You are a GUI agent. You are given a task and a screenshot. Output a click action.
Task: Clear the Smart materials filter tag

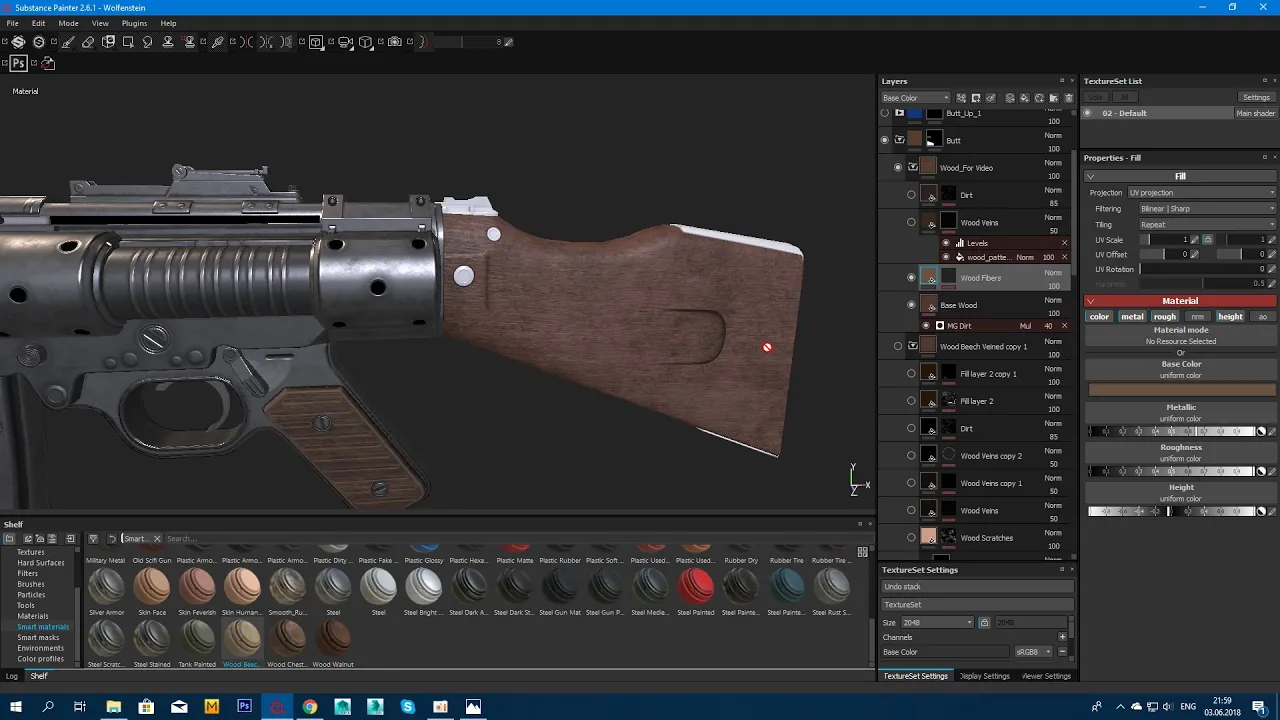[157, 539]
